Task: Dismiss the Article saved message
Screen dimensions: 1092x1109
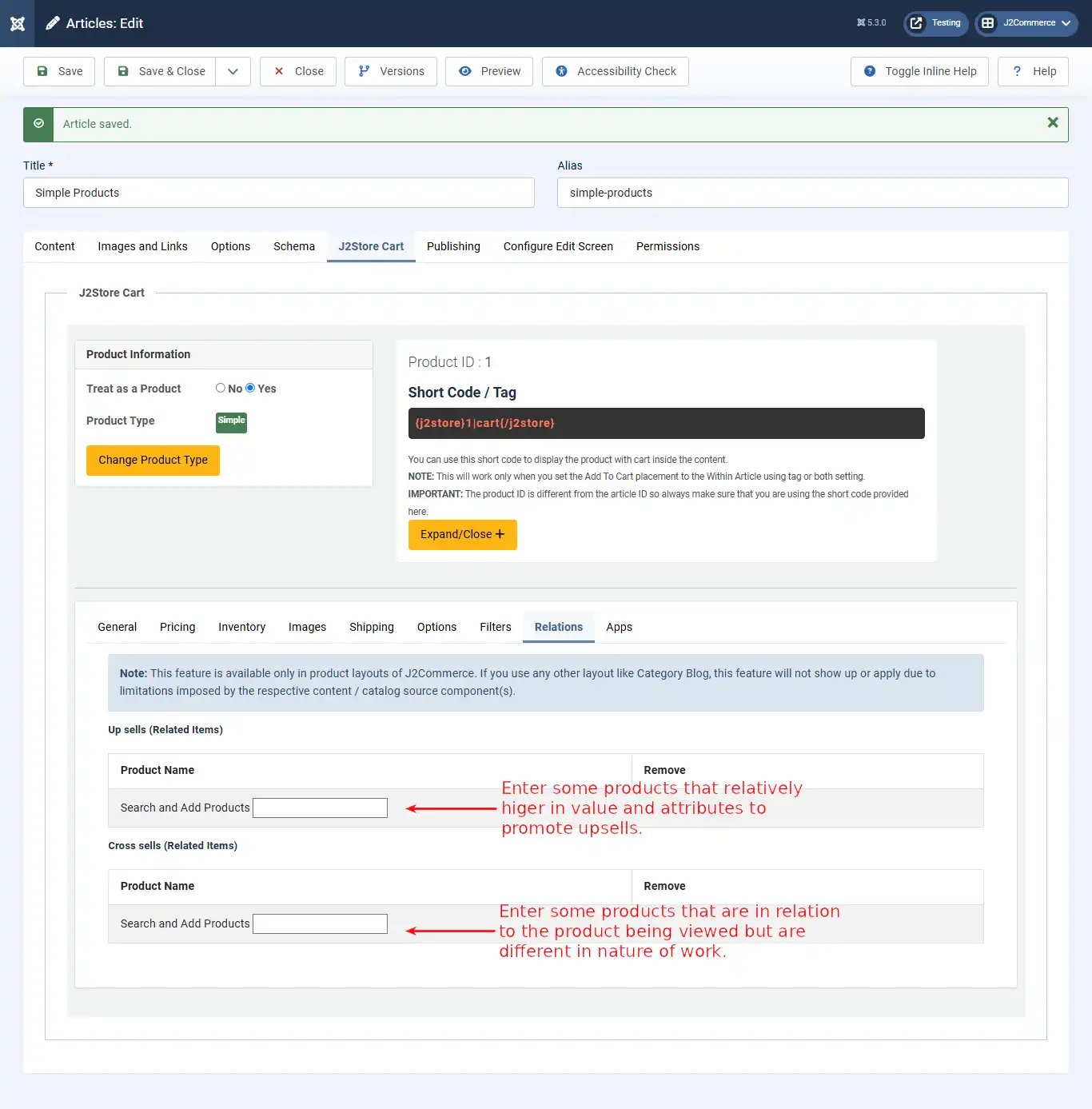Action: (x=1053, y=122)
